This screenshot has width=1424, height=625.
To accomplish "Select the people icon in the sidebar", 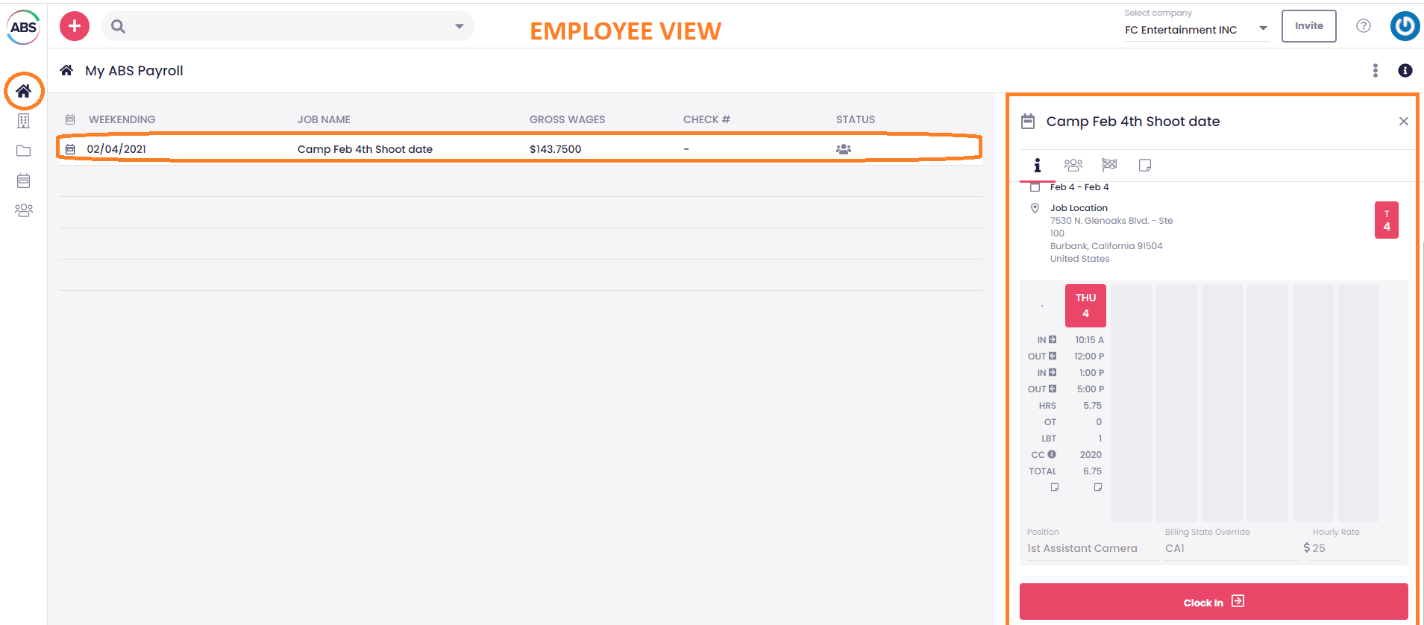I will [x=23, y=210].
